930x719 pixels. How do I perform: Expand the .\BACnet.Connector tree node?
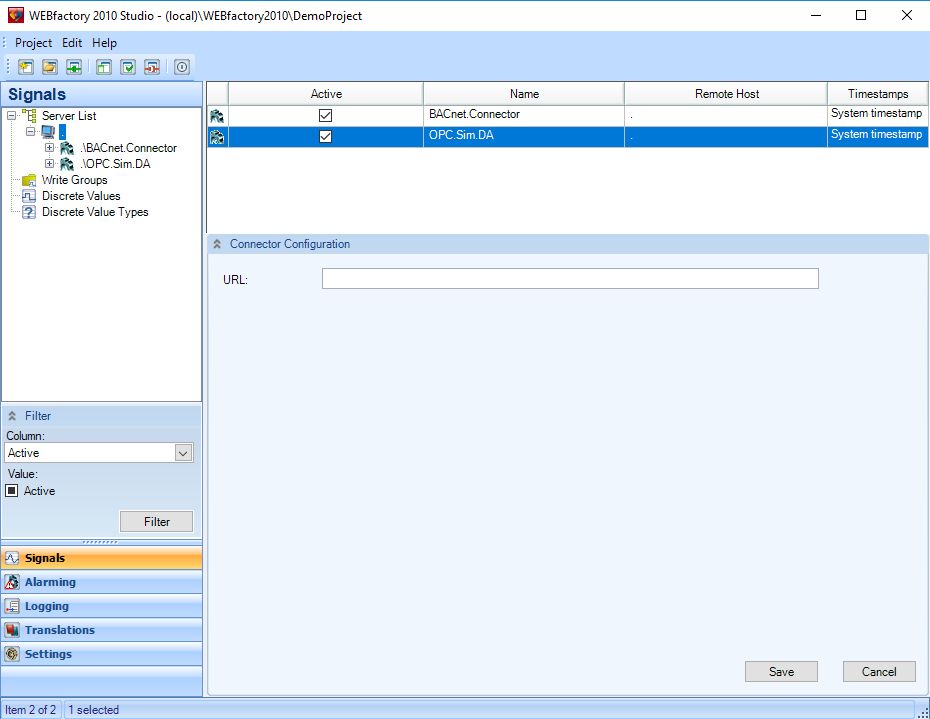(x=50, y=148)
